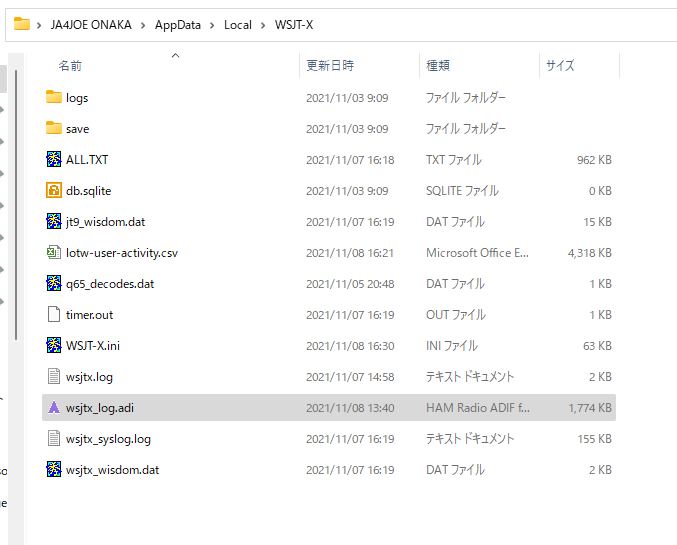
Task: Click the wsjtx.log text document icon
Action: point(54,376)
